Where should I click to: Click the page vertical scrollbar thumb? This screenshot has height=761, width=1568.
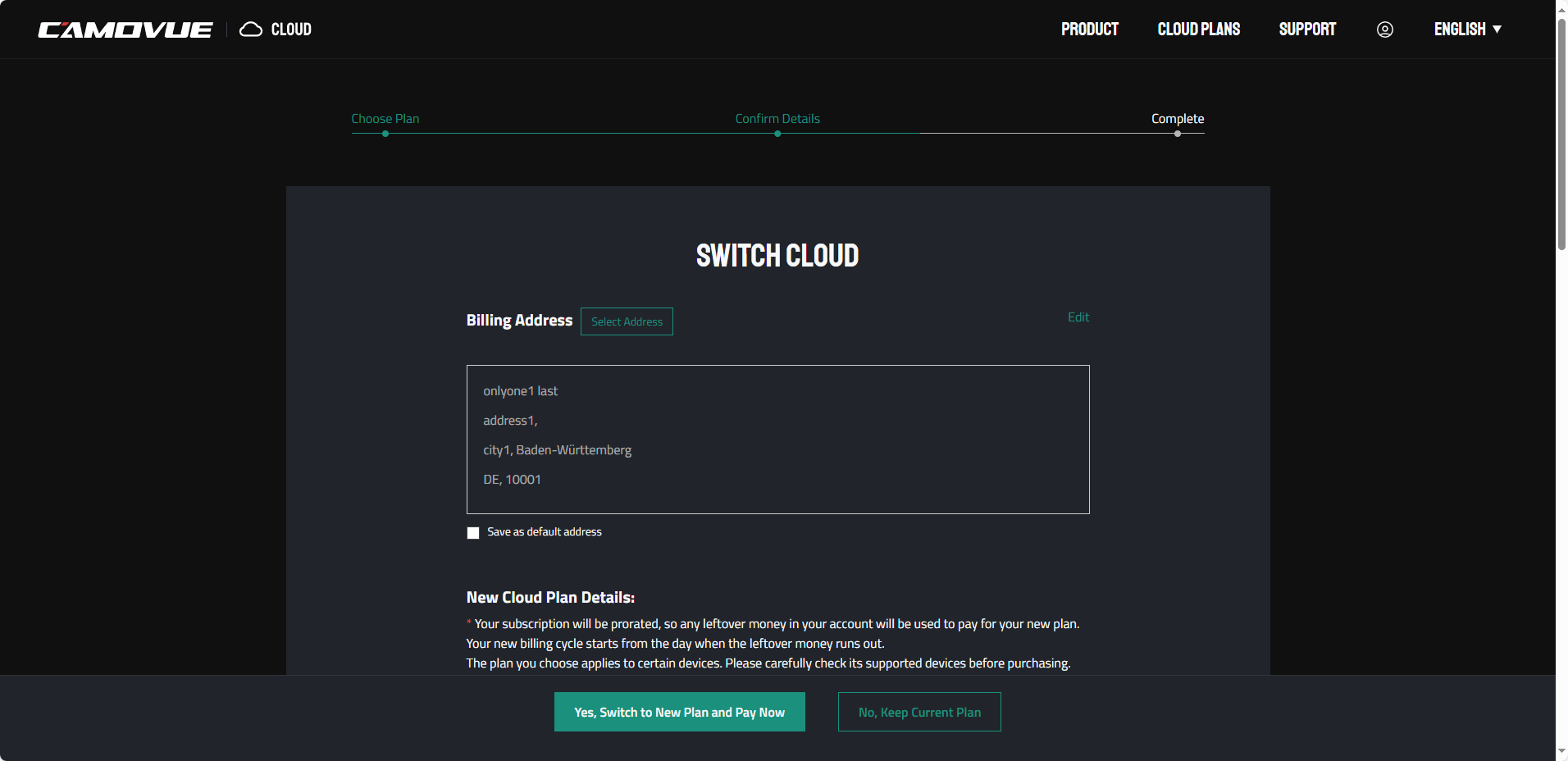pyautogui.click(x=1561, y=135)
